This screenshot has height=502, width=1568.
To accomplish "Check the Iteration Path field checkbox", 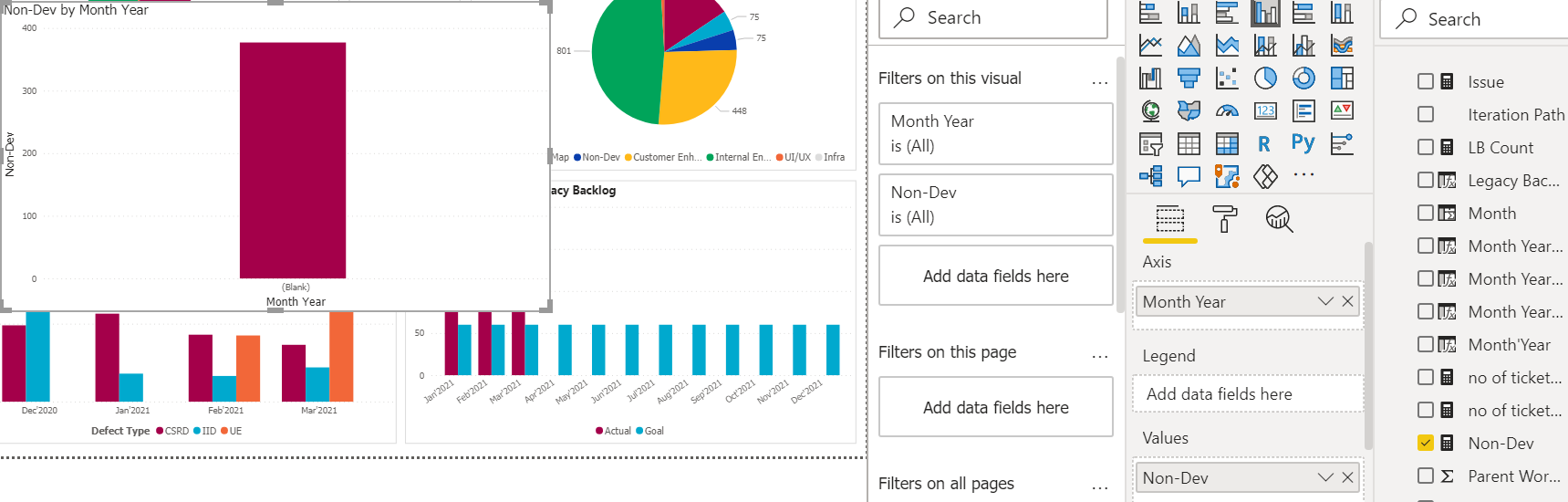I will (1426, 114).
